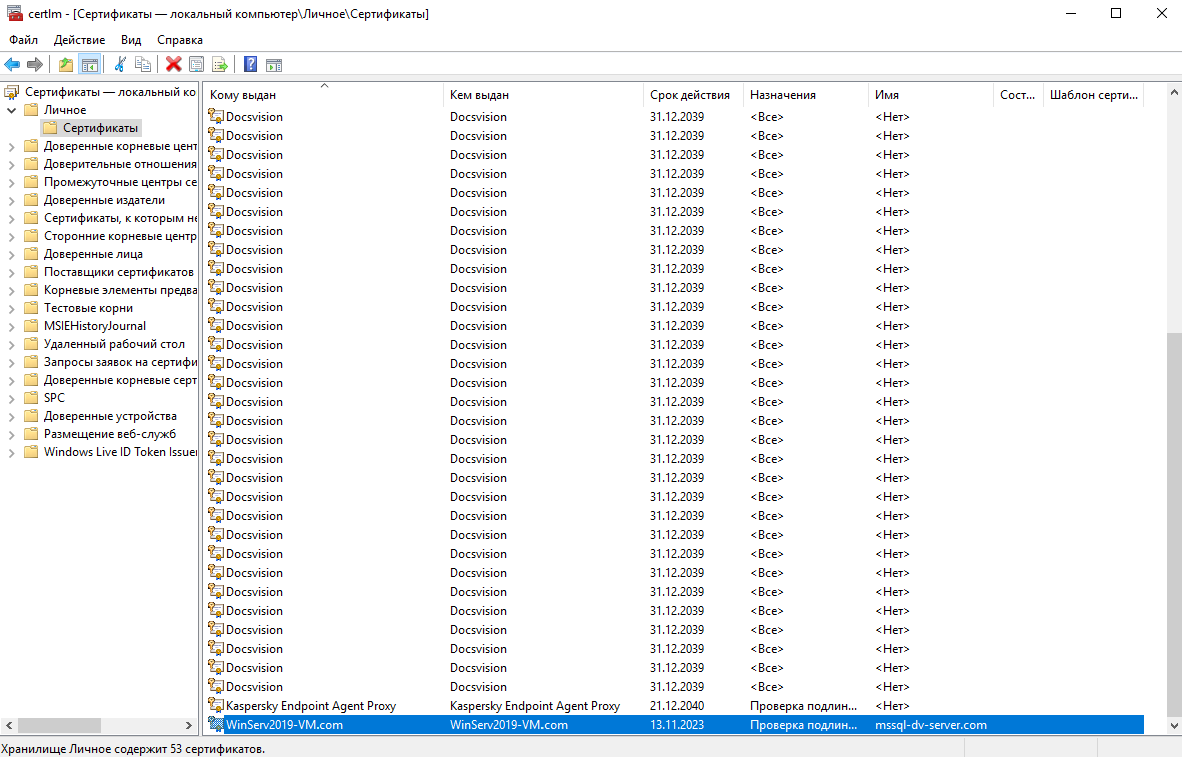The height and width of the screenshot is (757, 1182).
Task: Sort by Срок действия column header
Action: [x=694, y=95]
